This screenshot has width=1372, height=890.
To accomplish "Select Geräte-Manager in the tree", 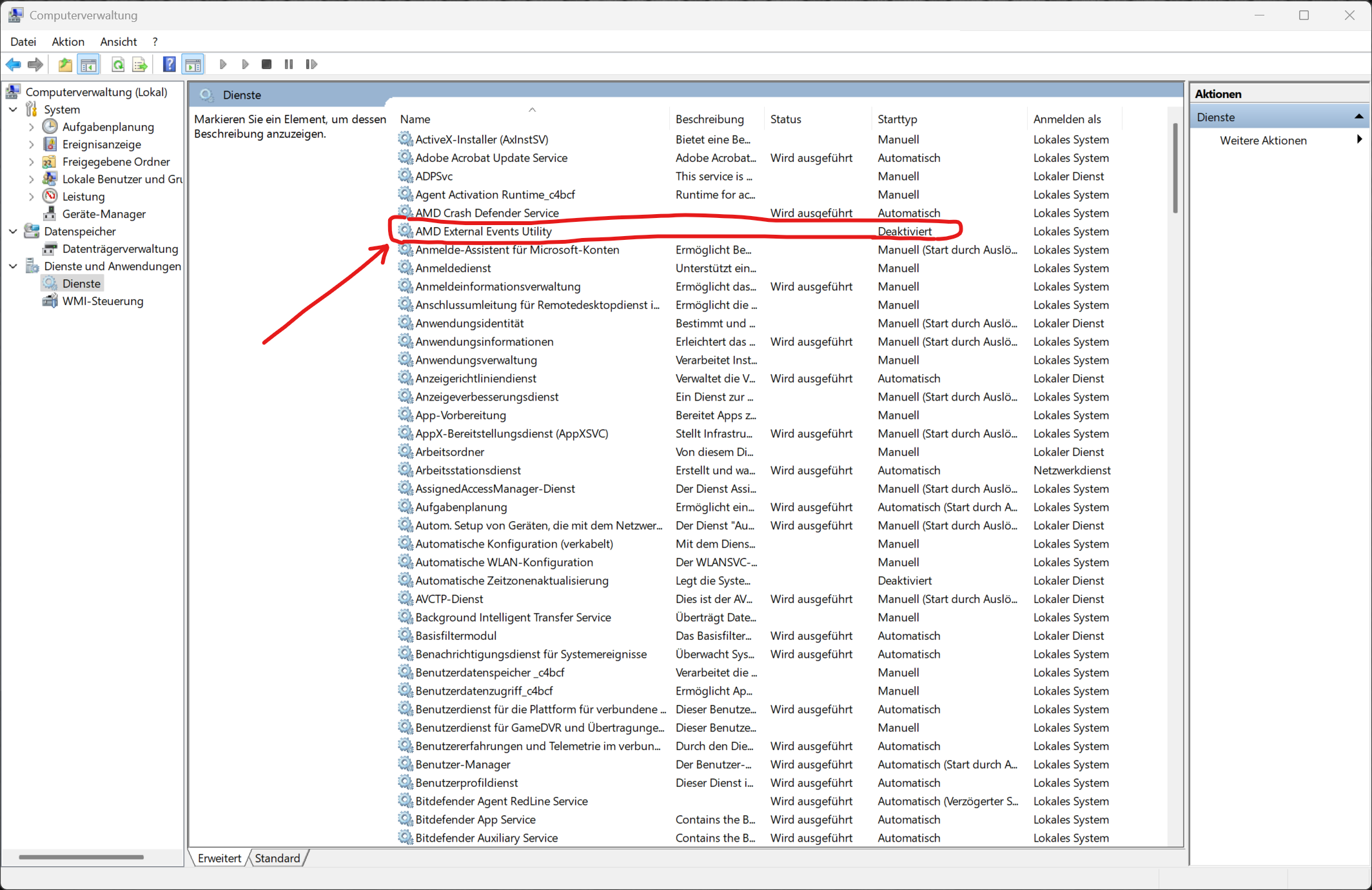I will pos(104,214).
